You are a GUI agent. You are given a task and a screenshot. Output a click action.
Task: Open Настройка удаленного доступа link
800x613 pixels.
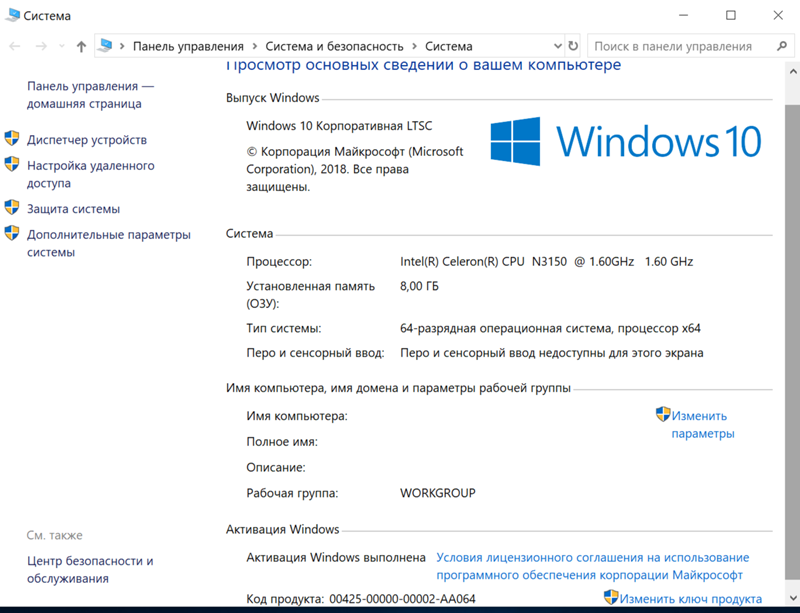(90, 175)
